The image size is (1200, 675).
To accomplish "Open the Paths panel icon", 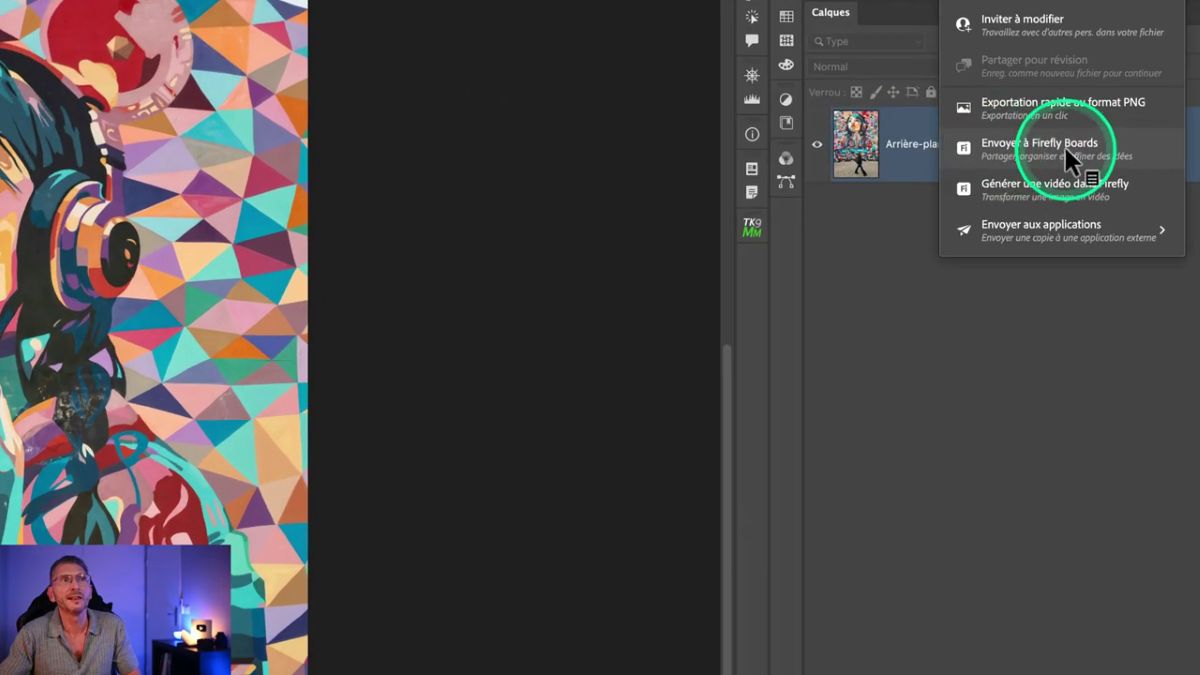I will click(x=786, y=182).
